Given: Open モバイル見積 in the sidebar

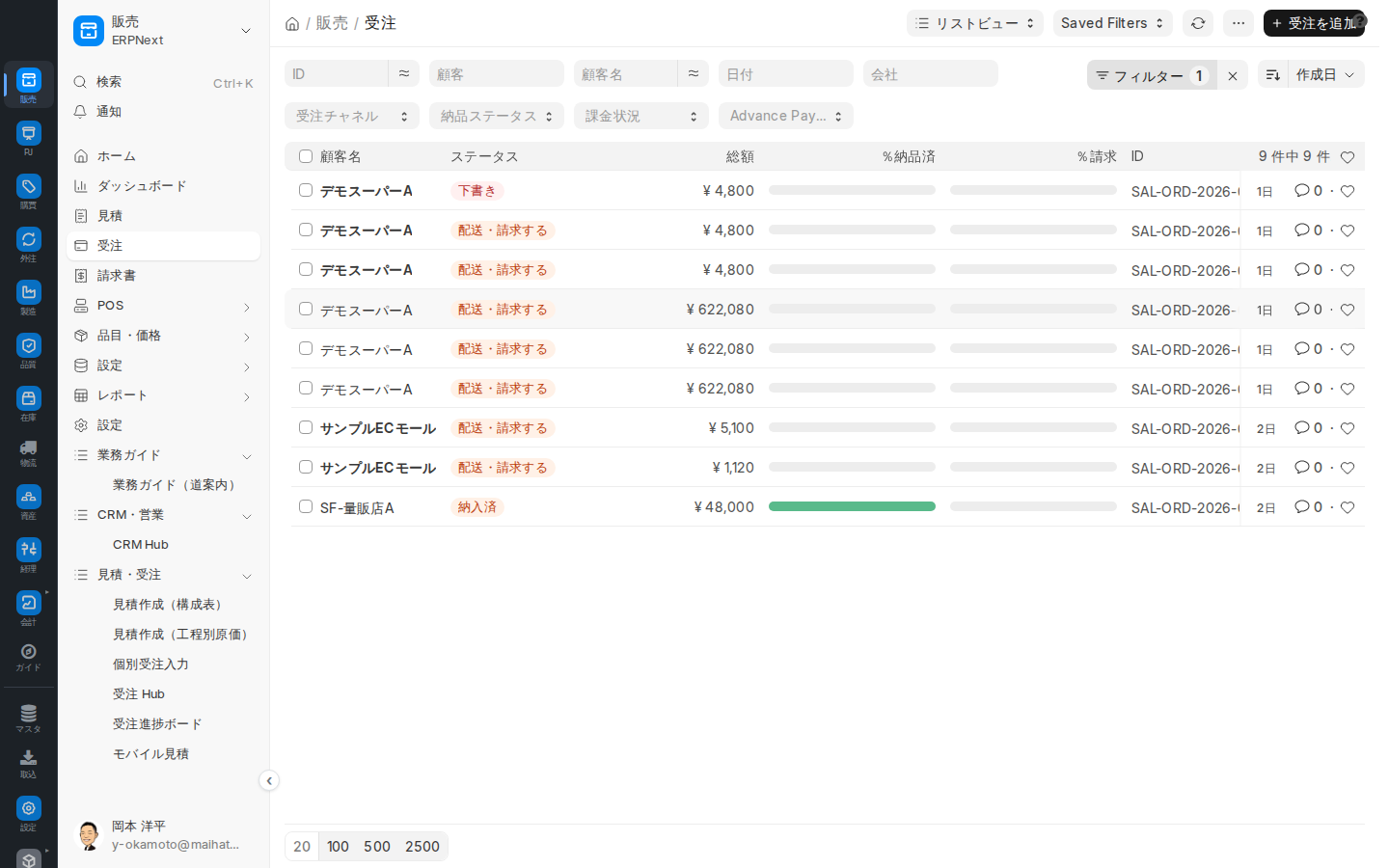Looking at the screenshot, I should pyautogui.click(x=163, y=754).
